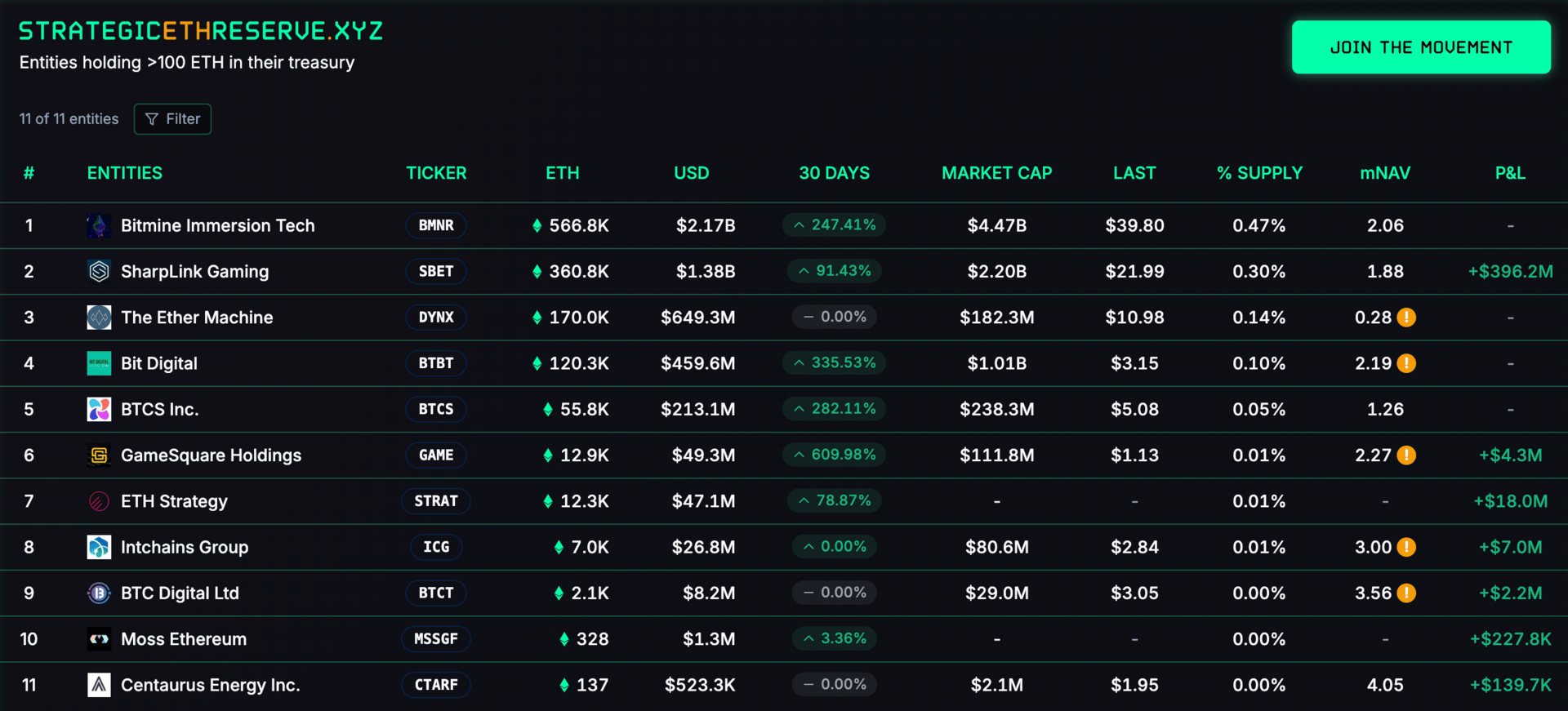Click the warning icon beside mNAV 3.56
Viewport: 1568px width, 711px height.
tap(1406, 593)
